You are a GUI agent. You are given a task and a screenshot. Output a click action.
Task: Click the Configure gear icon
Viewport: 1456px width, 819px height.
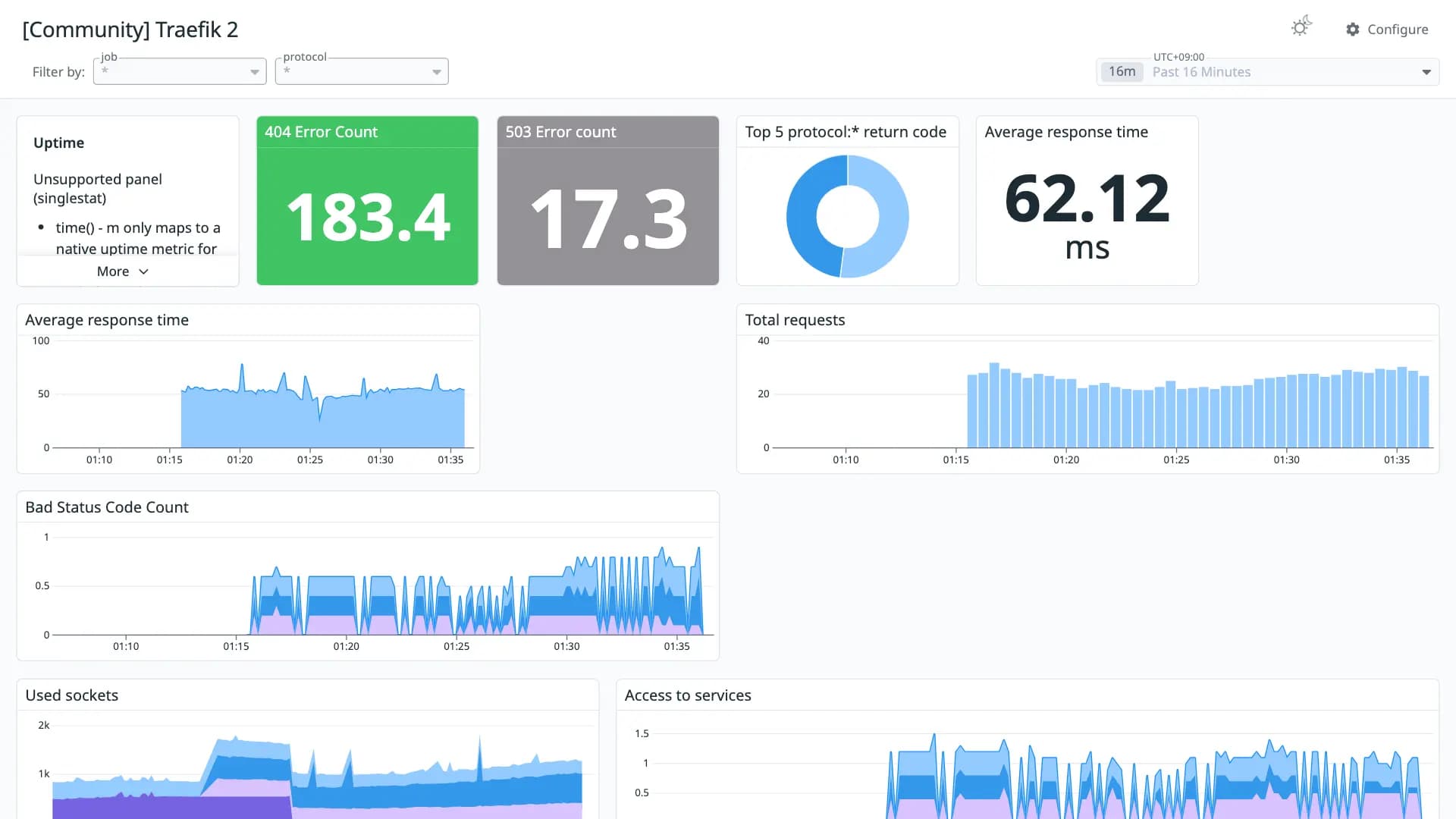[x=1353, y=30]
